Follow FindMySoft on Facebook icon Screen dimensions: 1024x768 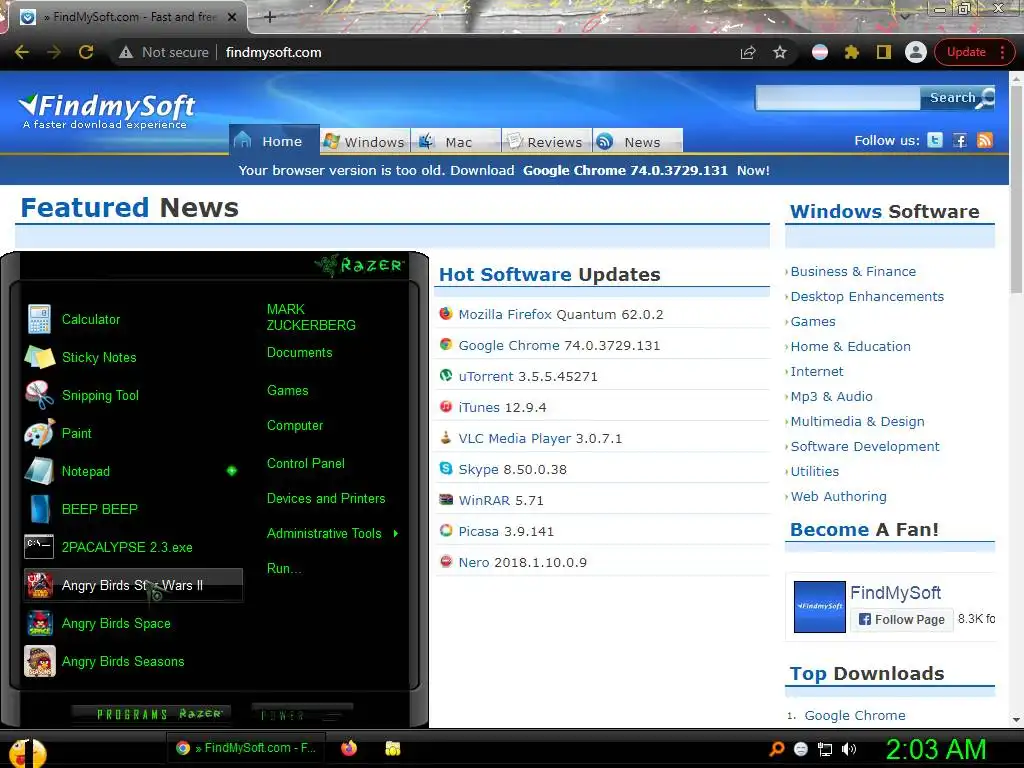click(x=960, y=140)
